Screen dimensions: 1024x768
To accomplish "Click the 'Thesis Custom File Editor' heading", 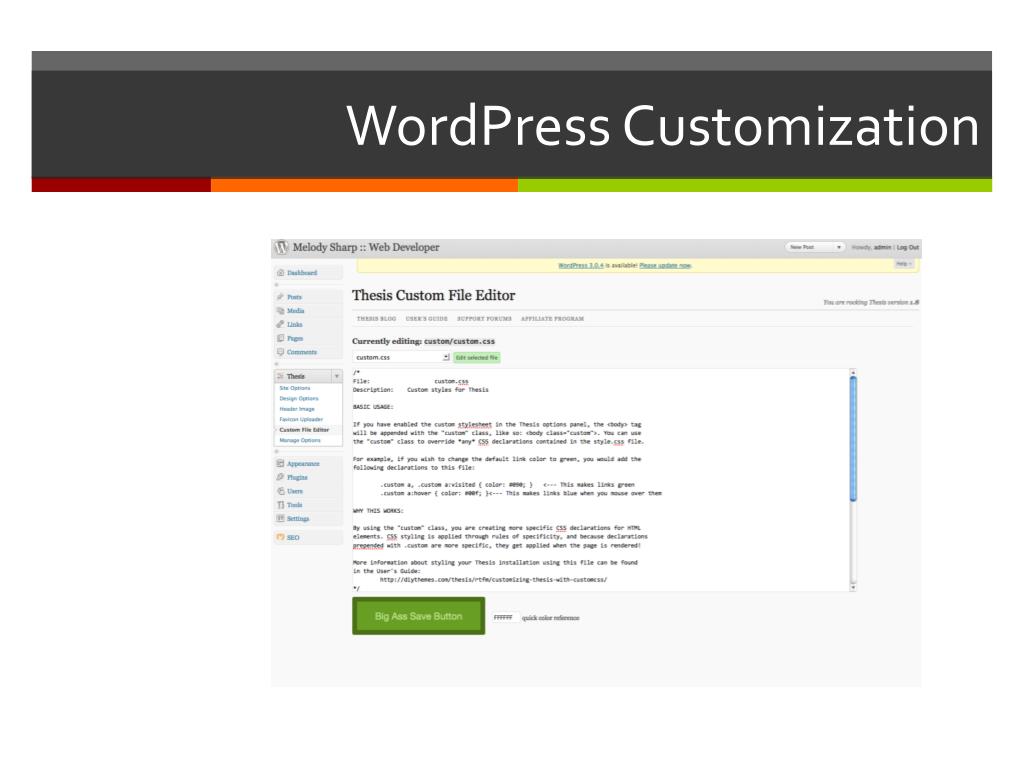I will coord(434,295).
